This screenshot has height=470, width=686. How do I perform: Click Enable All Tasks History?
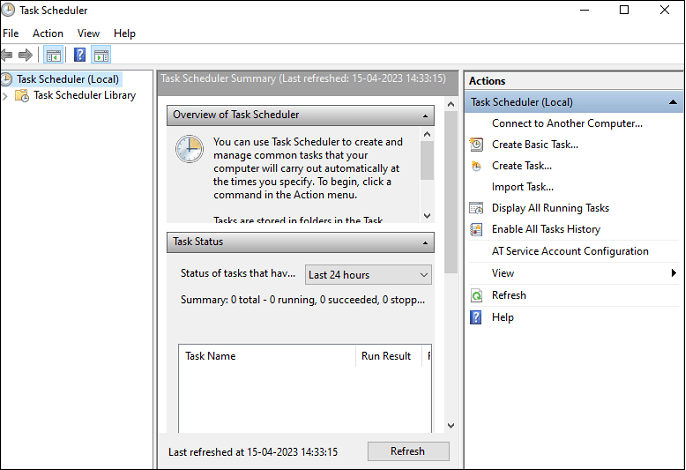546,229
